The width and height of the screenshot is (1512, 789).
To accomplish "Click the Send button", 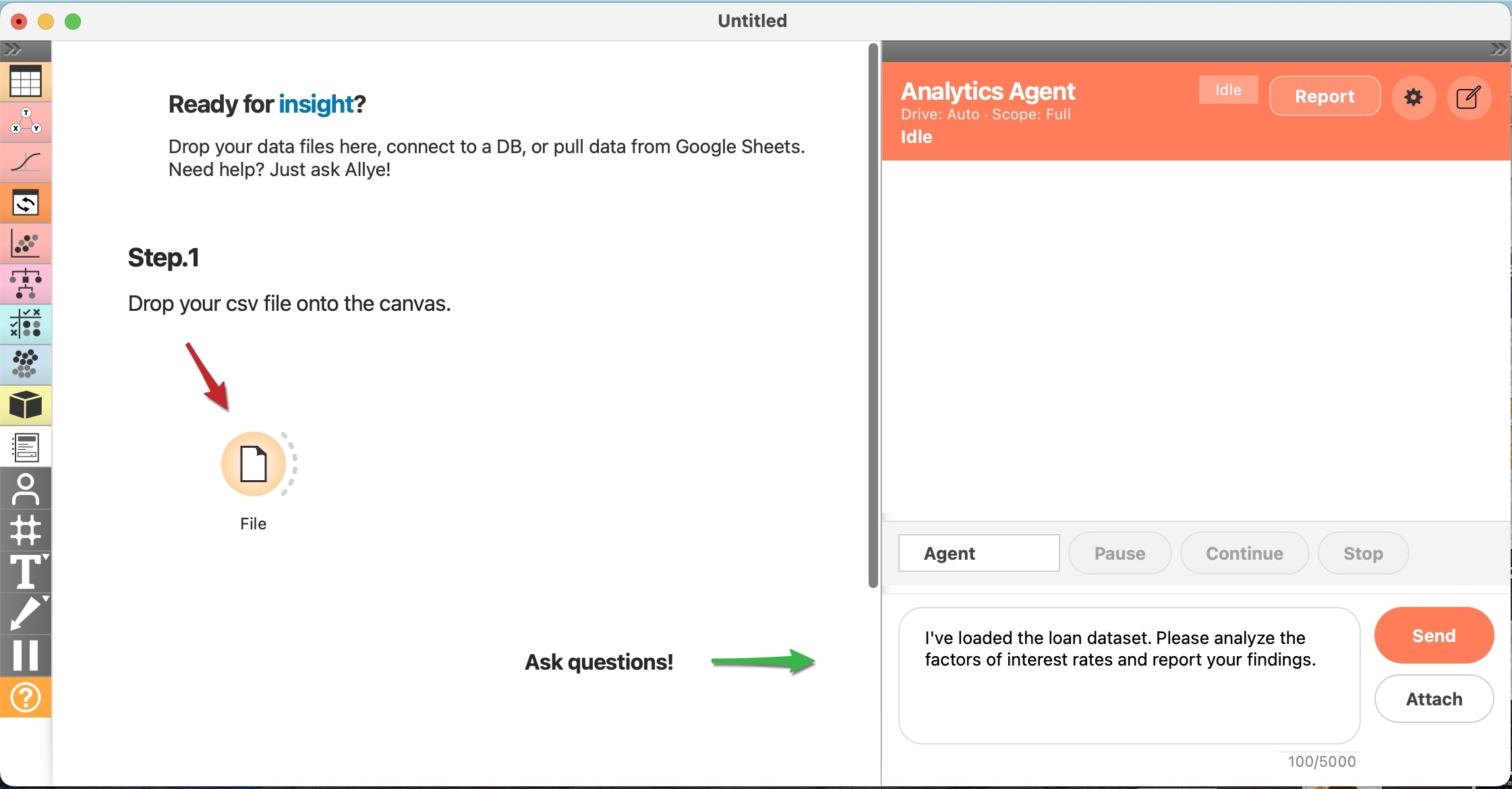I will [1434, 635].
